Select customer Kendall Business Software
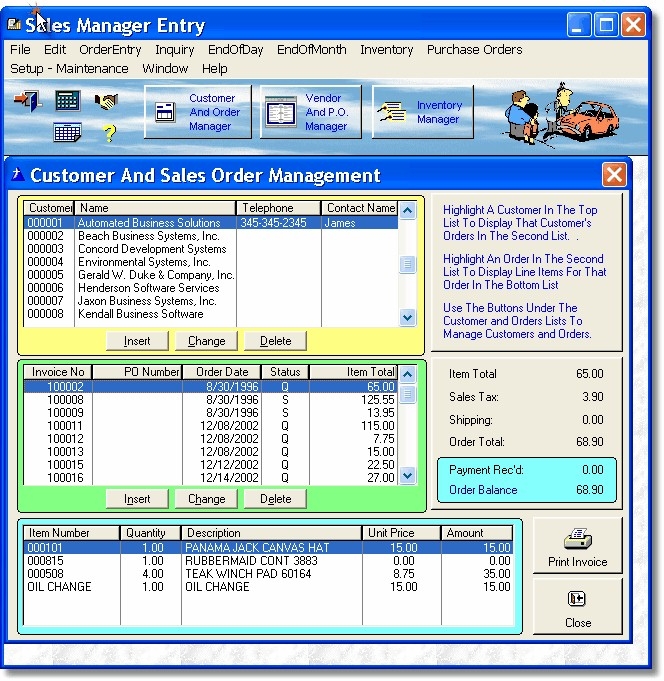The image size is (664, 681). 211,314
